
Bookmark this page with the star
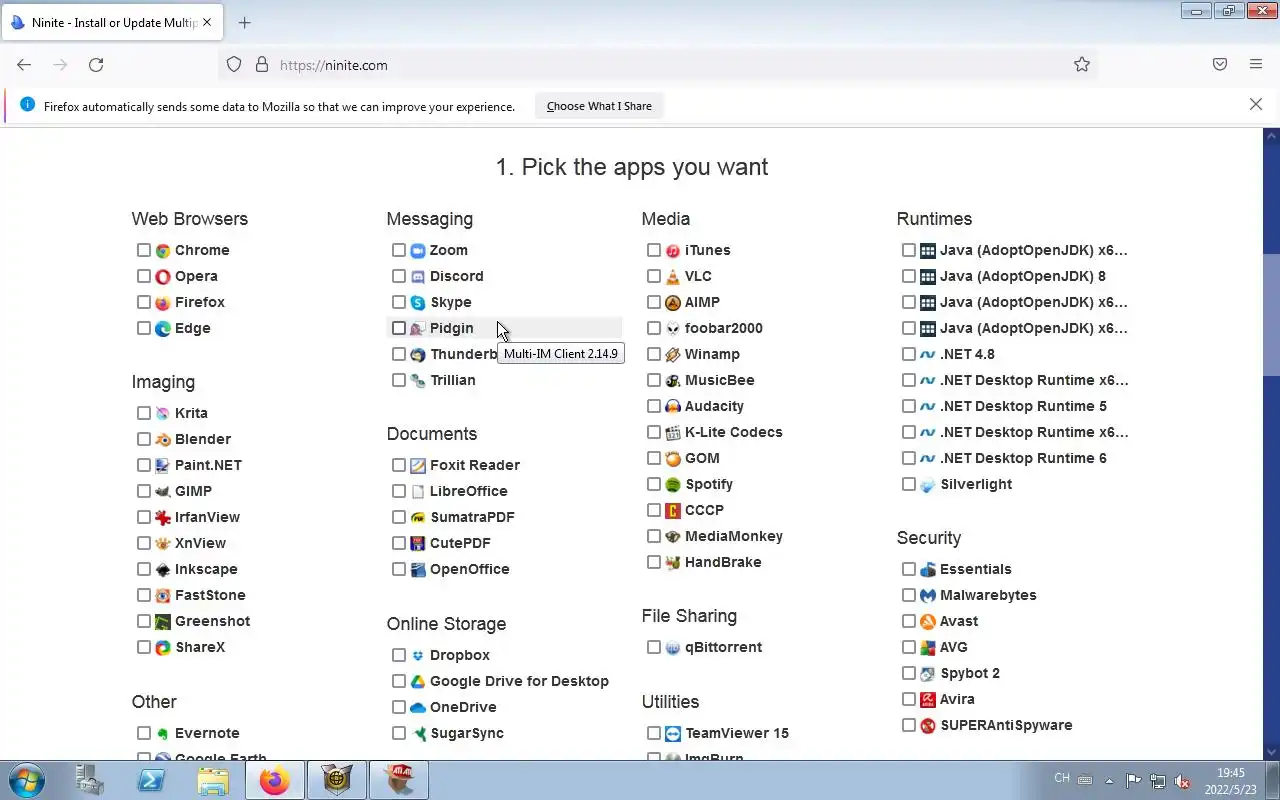click(1082, 65)
